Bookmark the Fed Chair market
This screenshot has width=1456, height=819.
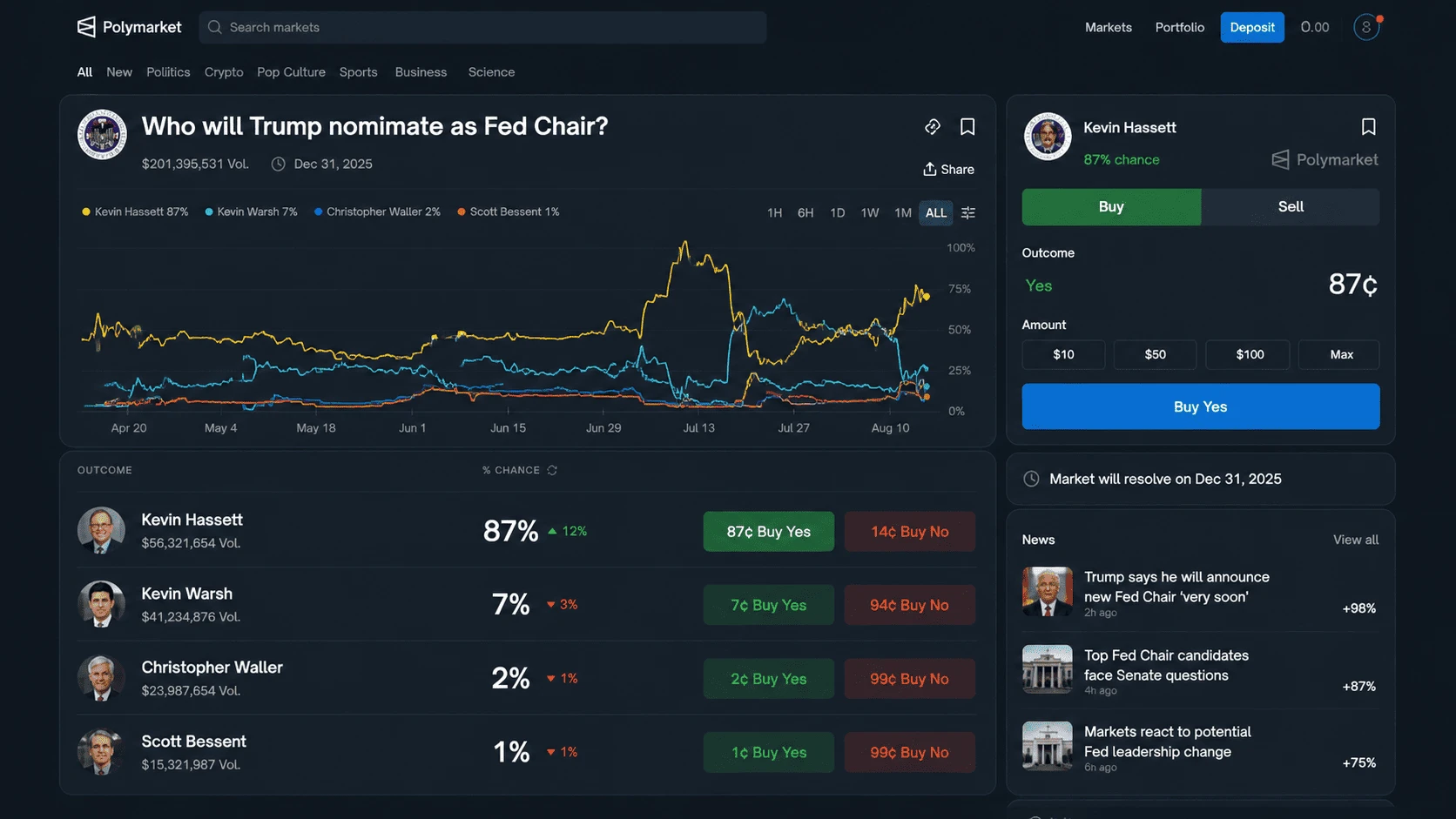point(967,127)
